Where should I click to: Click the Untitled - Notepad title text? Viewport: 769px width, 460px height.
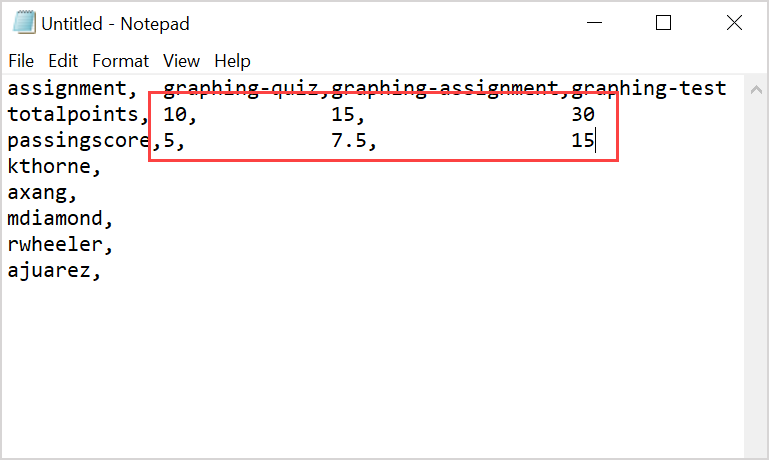(x=115, y=23)
